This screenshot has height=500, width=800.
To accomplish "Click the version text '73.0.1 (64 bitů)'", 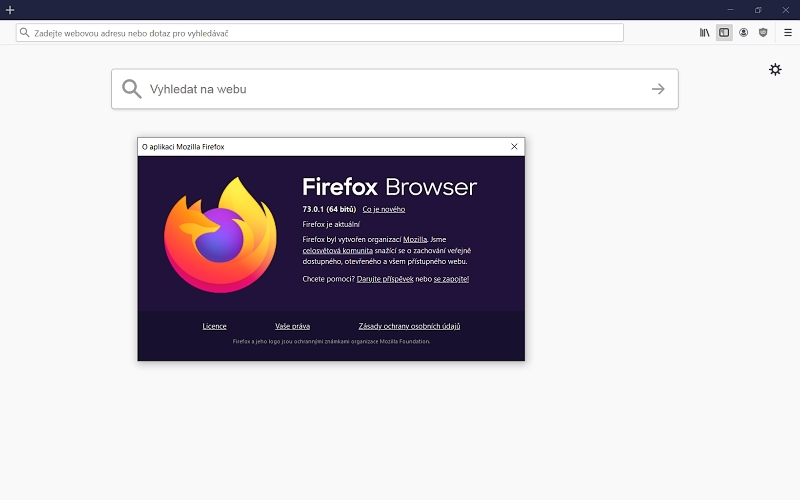I will pos(329,209).
